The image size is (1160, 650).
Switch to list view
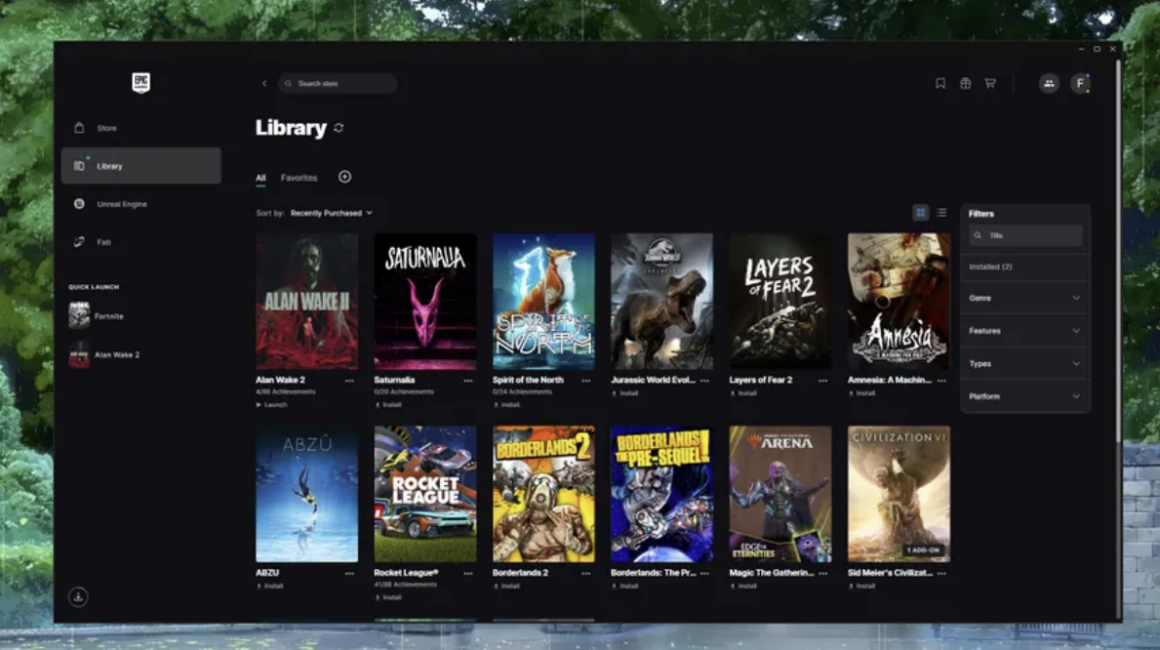[941, 213]
